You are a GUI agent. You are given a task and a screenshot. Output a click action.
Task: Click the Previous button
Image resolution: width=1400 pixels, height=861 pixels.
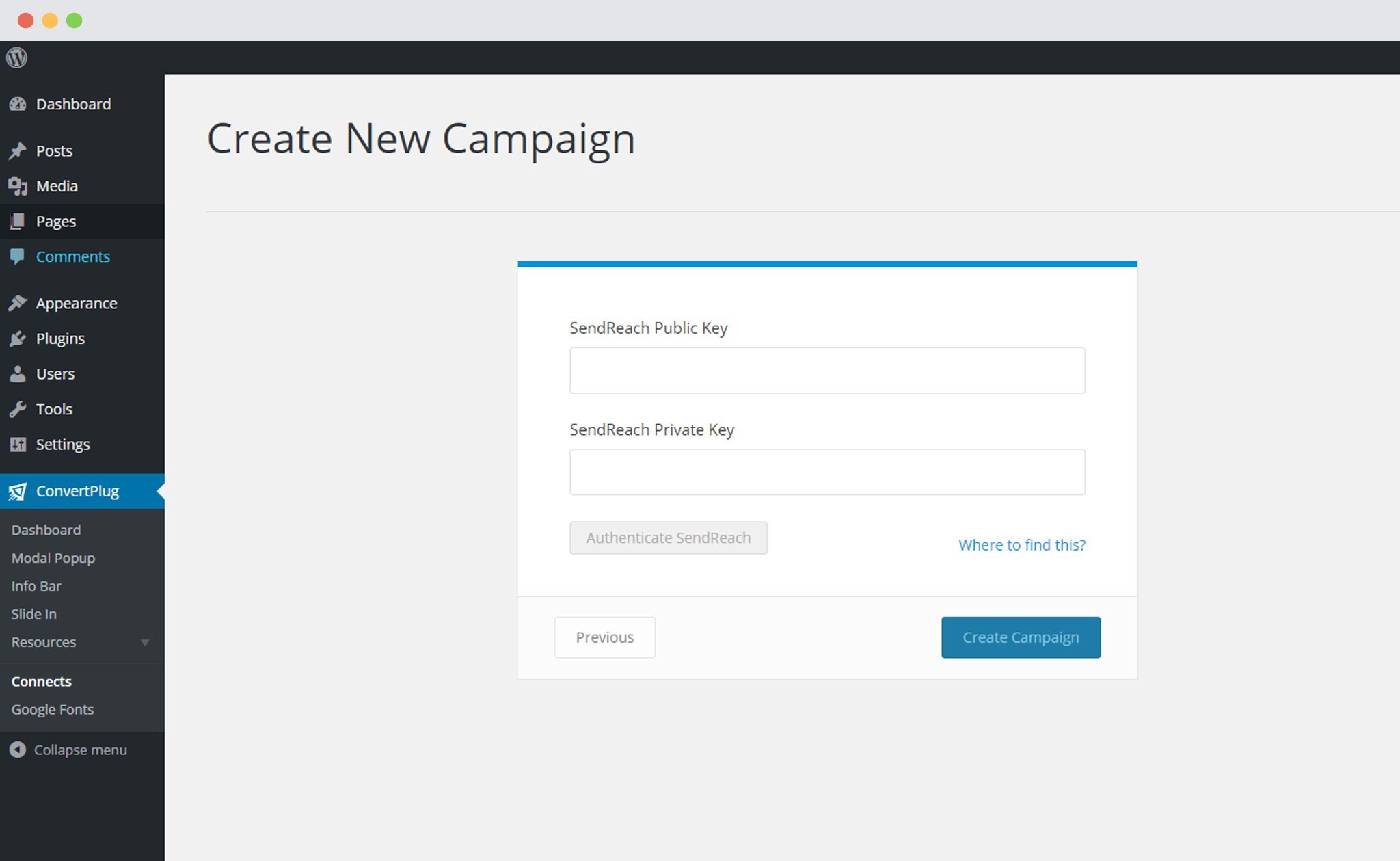click(604, 636)
